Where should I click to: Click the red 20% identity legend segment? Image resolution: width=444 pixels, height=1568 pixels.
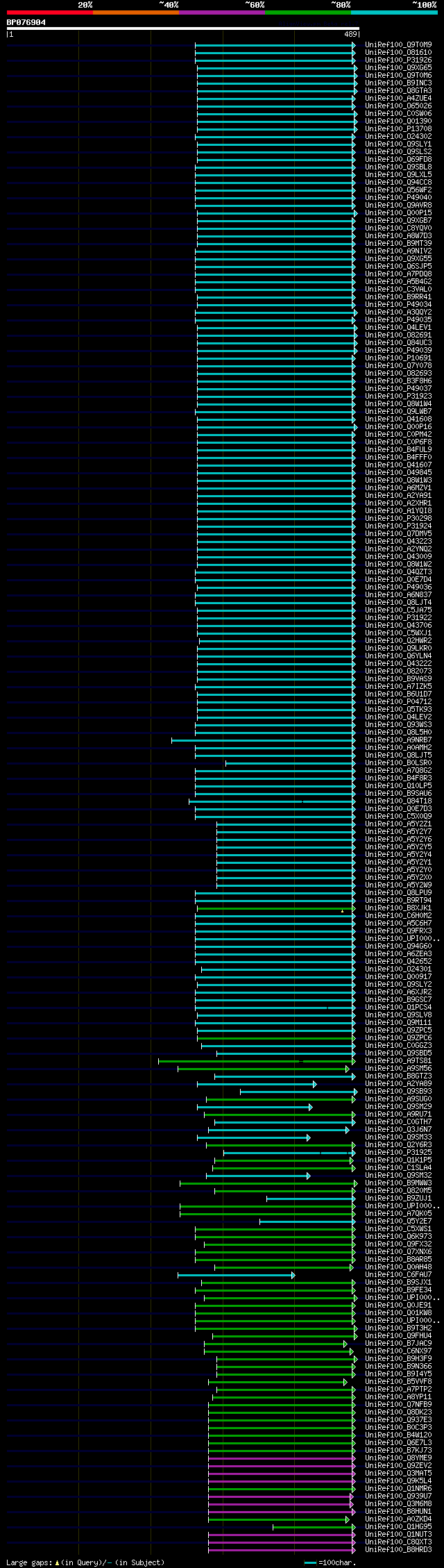click(x=50, y=12)
